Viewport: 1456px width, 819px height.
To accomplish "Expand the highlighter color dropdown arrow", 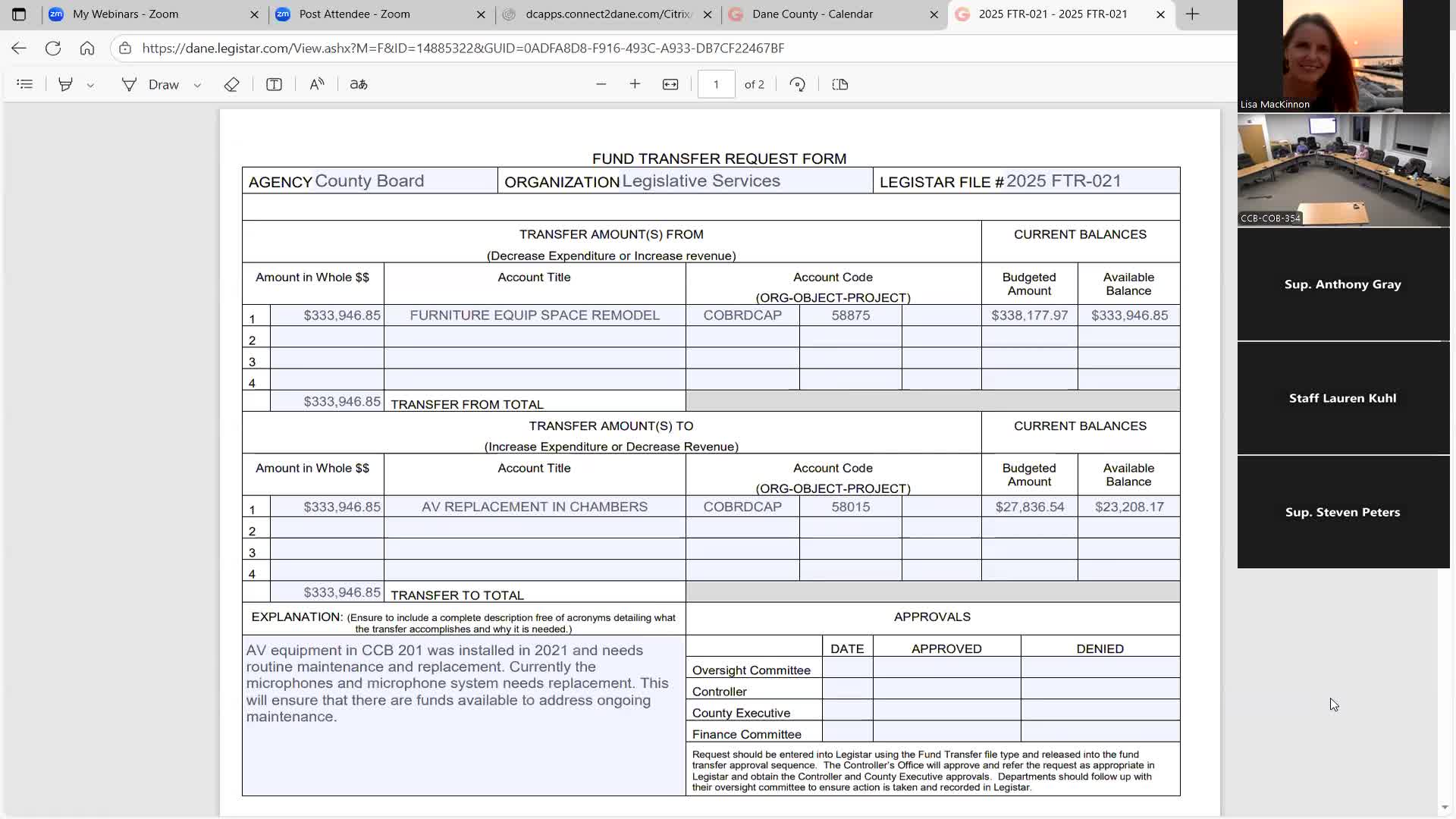I will (x=90, y=85).
